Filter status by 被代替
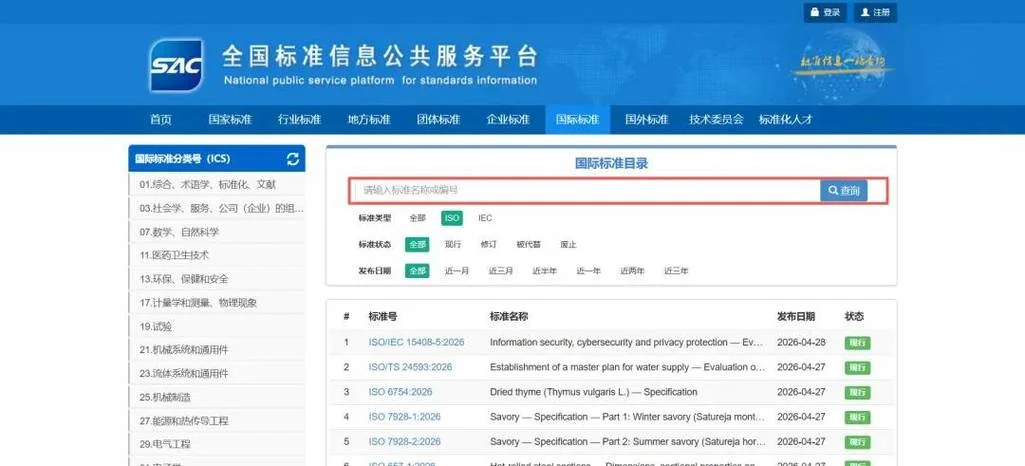This screenshot has height=466, width=1025. pos(528,244)
